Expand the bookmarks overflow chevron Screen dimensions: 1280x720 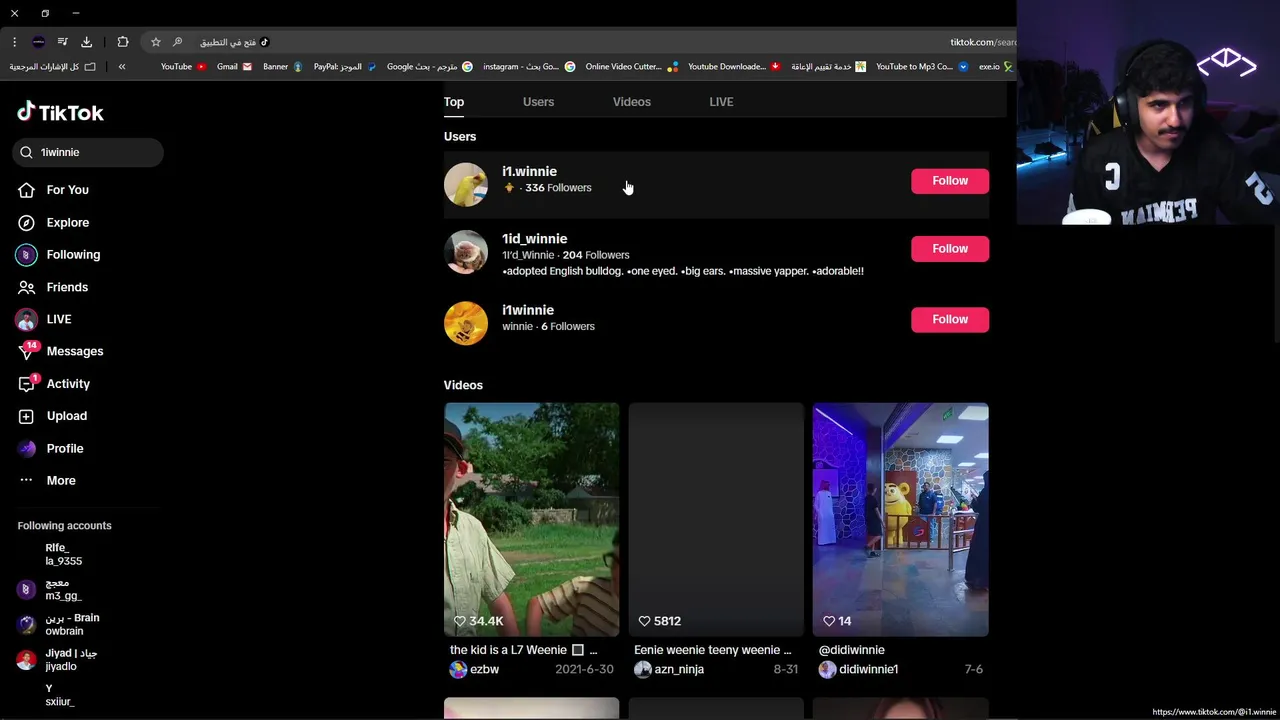[x=122, y=67]
